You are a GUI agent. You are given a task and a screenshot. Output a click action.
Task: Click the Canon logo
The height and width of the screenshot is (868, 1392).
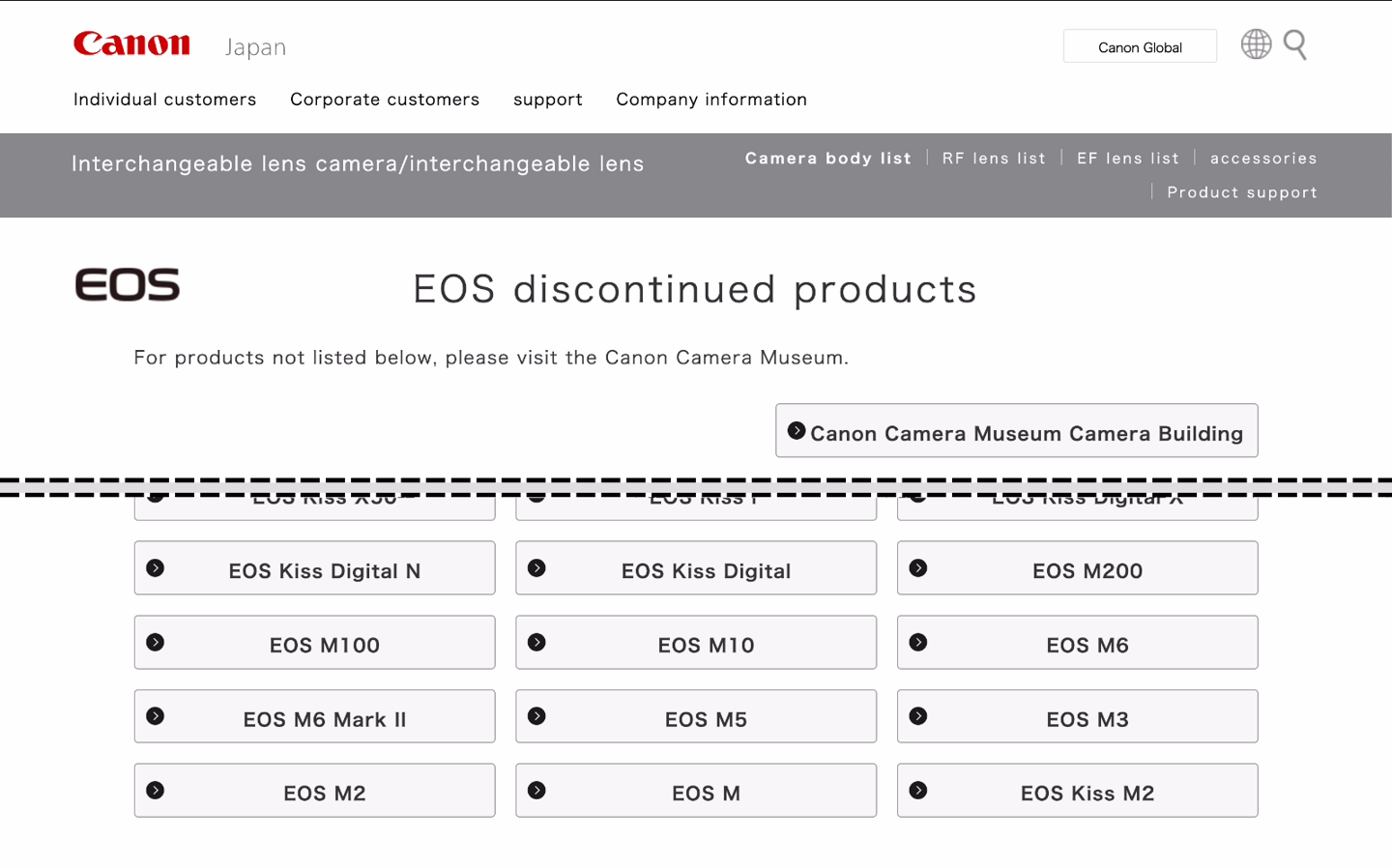[x=131, y=43]
